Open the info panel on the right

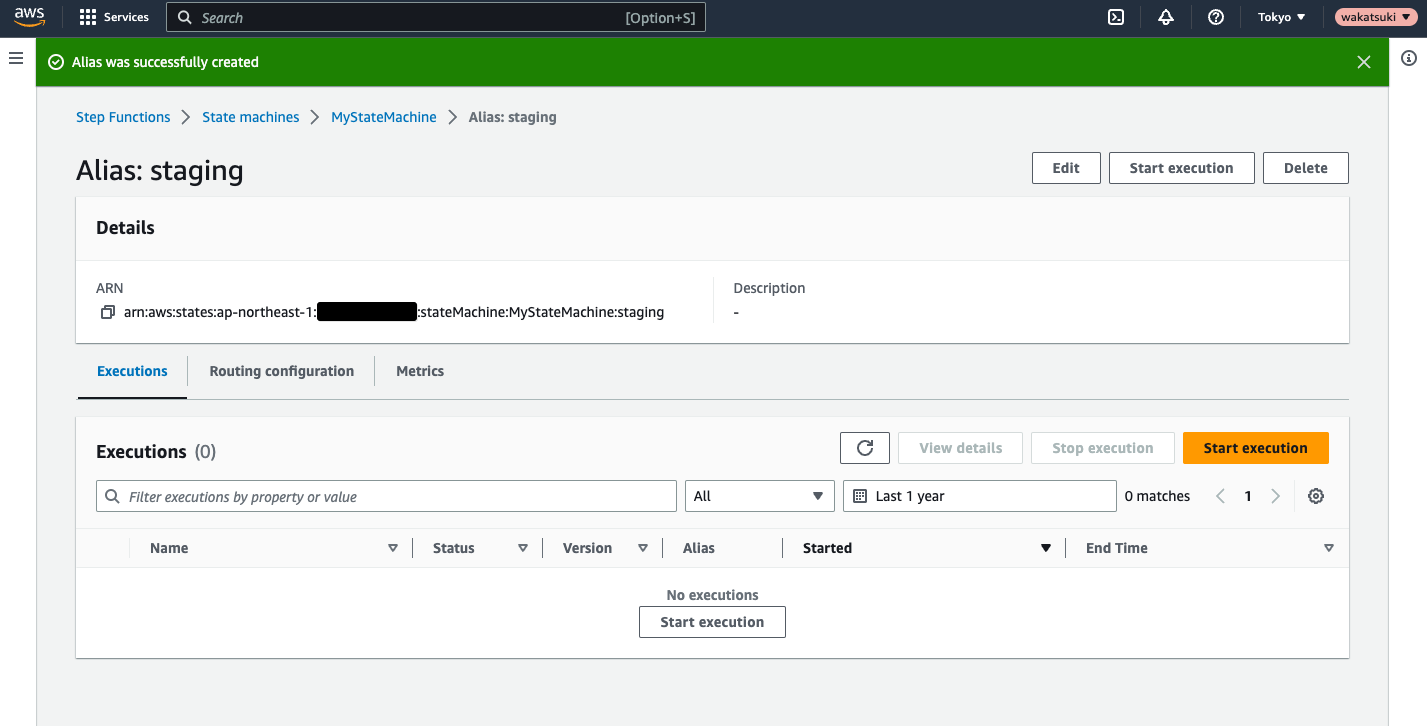click(x=1409, y=60)
